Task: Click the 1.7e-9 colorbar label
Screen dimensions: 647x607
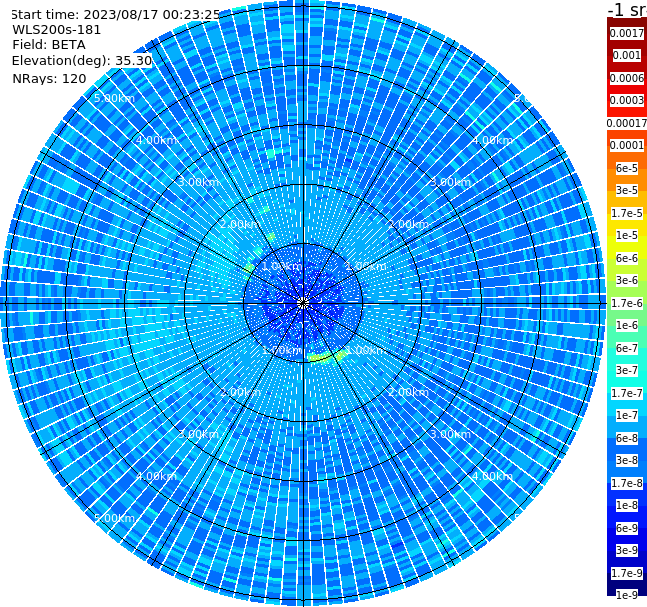Action: click(627, 573)
